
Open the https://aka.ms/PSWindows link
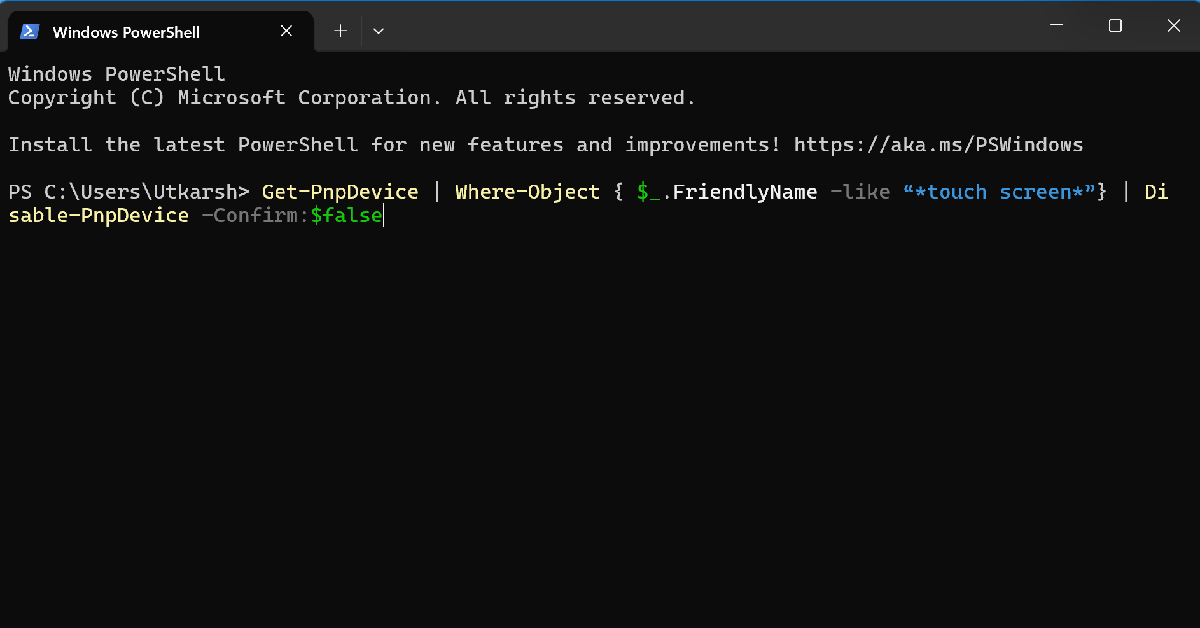click(x=938, y=144)
